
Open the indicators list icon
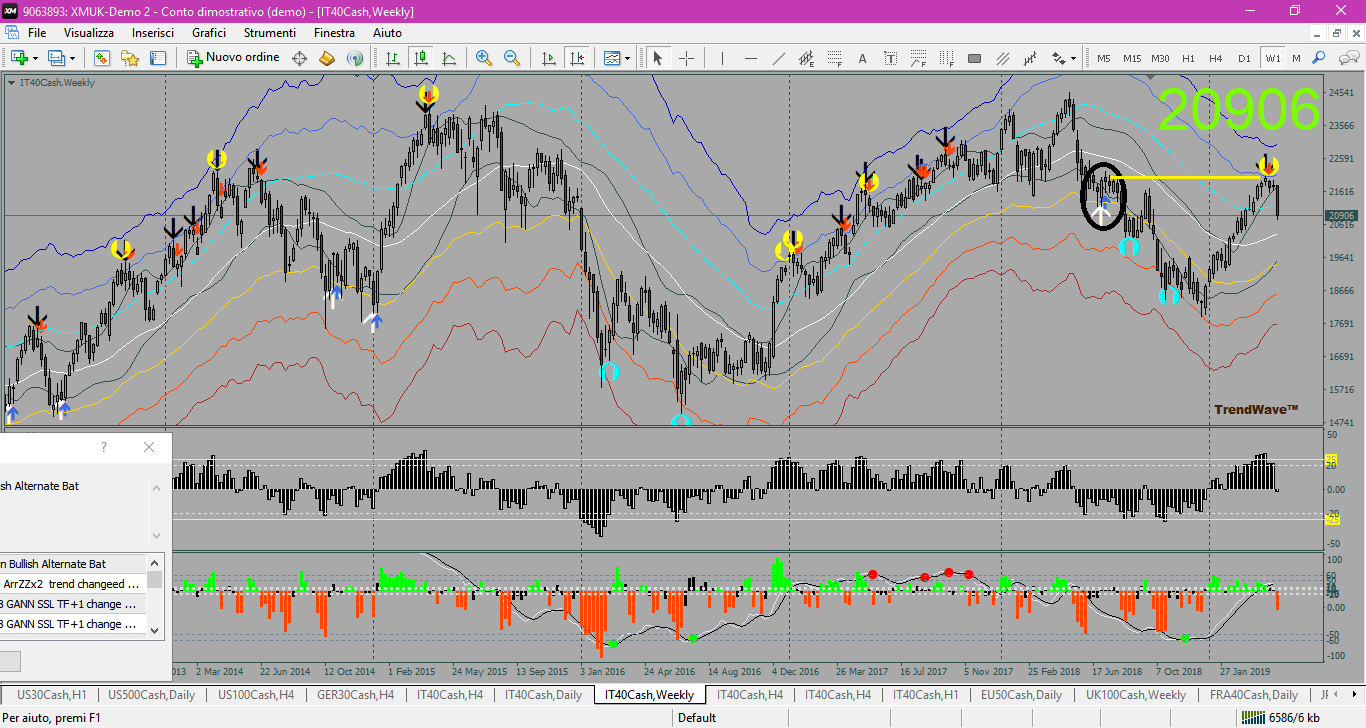[x=611, y=58]
